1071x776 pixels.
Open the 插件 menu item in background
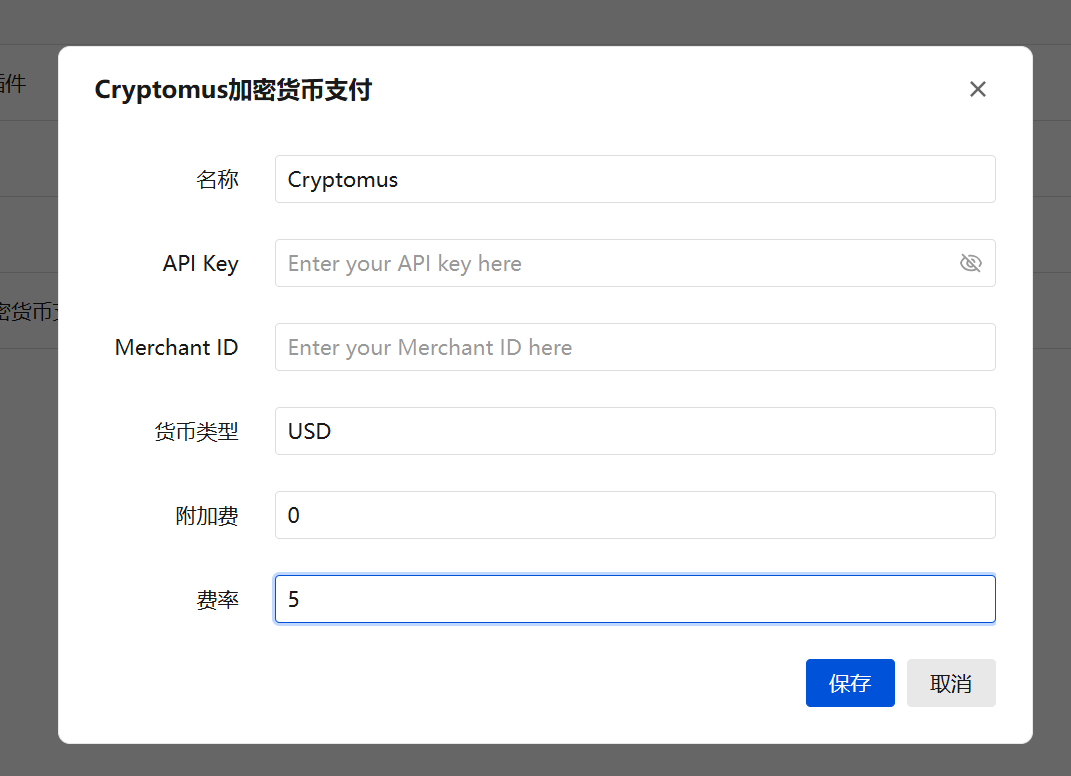[x=14, y=82]
